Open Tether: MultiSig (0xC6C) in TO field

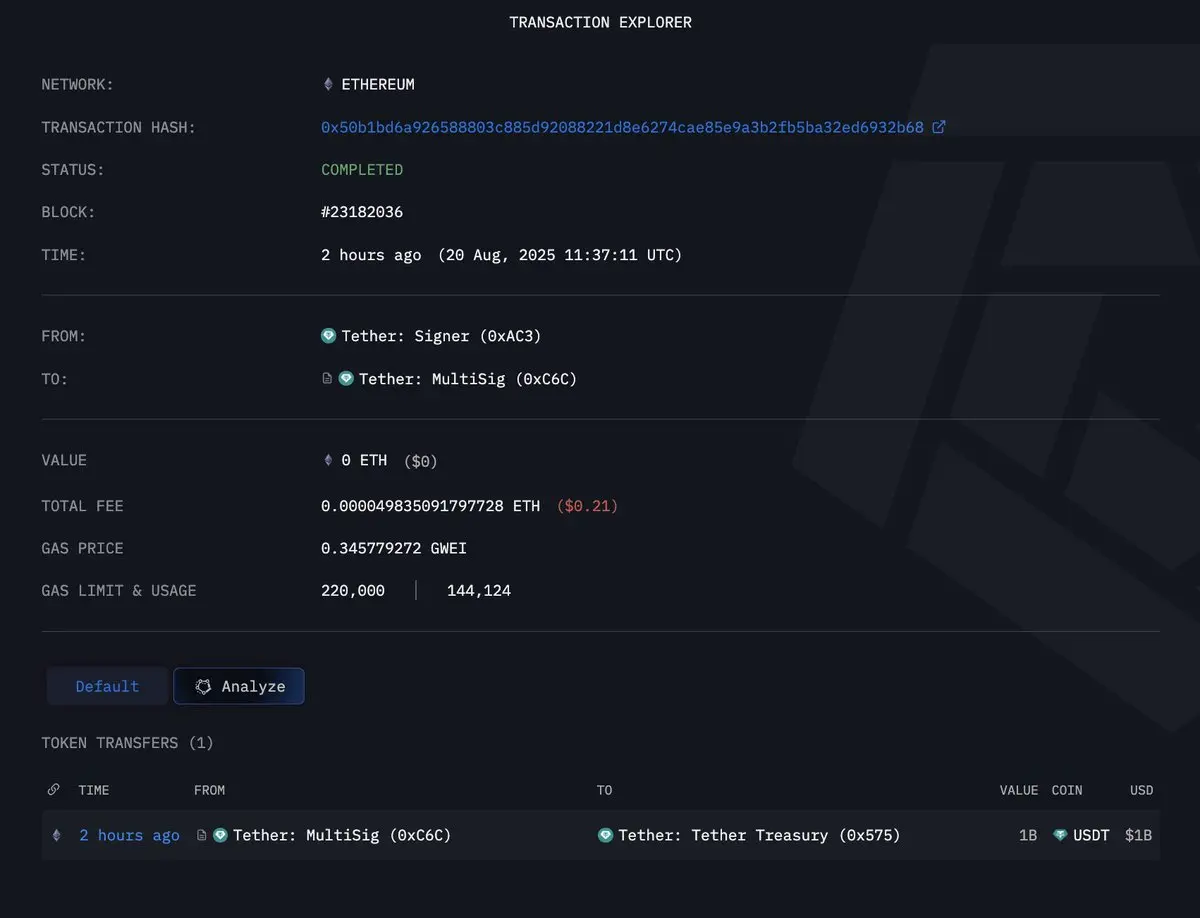tap(468, 379)
